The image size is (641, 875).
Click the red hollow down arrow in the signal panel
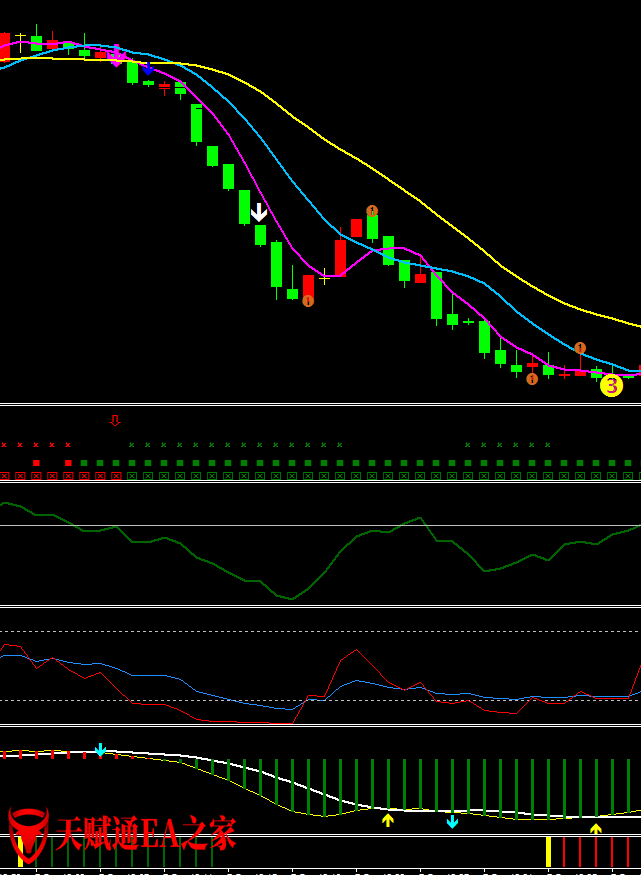pyautogui.click(x=115, y=420)
